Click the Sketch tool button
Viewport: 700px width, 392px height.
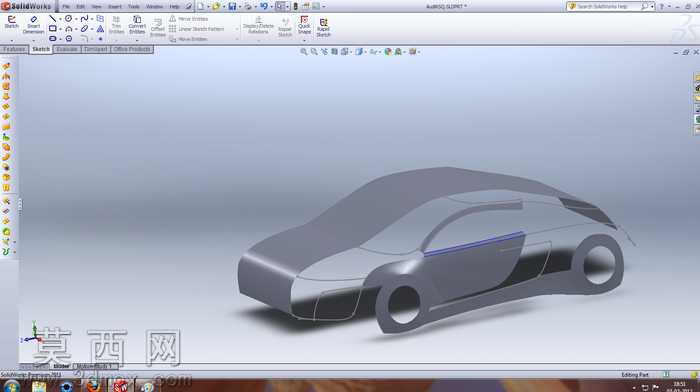[12, 22]
